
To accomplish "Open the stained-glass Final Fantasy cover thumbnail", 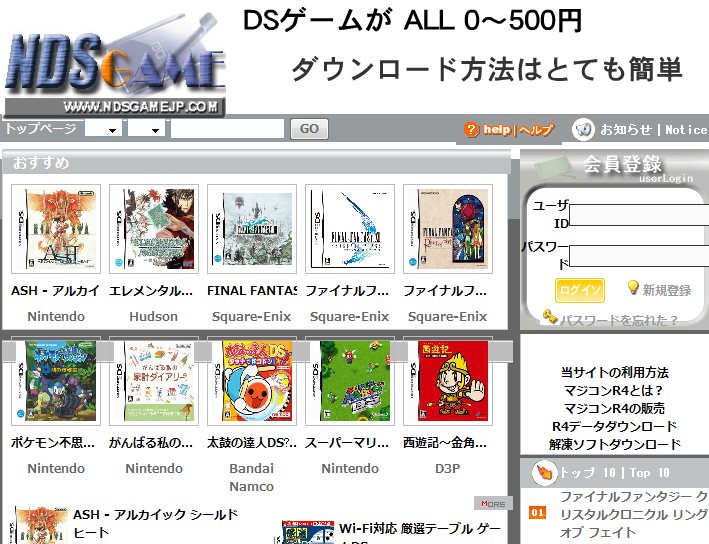I will (x=448, y=229).
